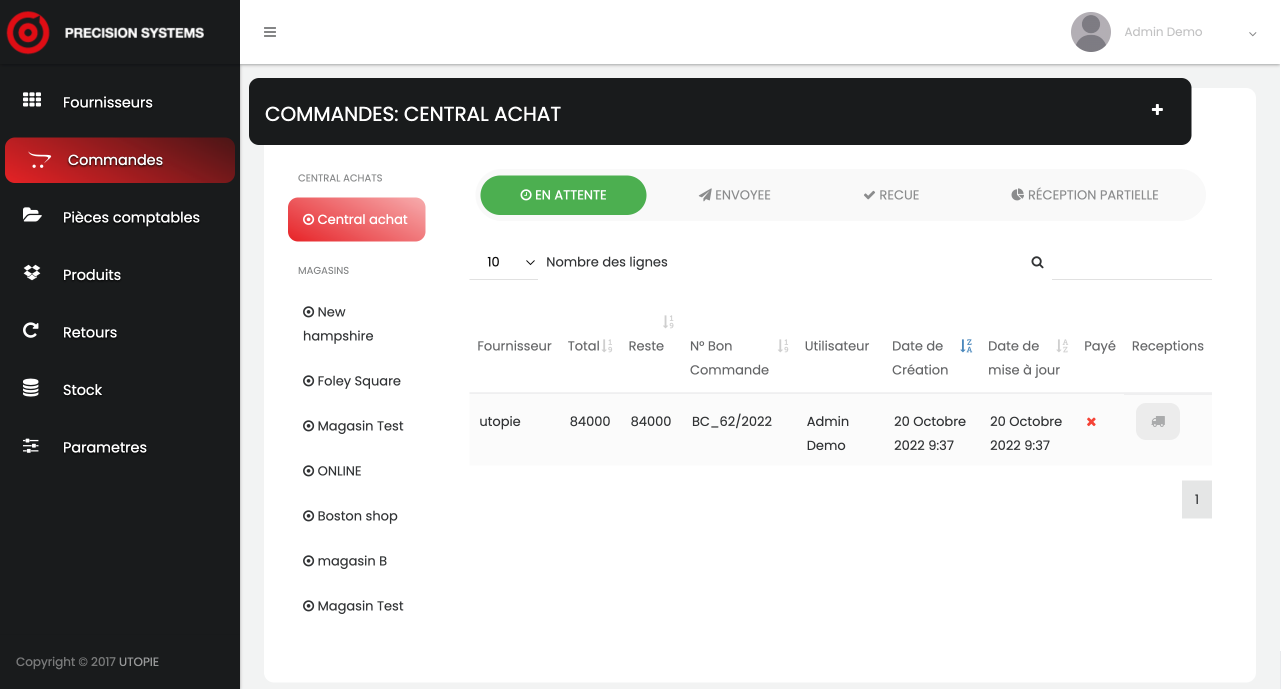Expand the Admin Demo user menu chevron
This screenshot has height=689, width=1281.
point(1252,34)
